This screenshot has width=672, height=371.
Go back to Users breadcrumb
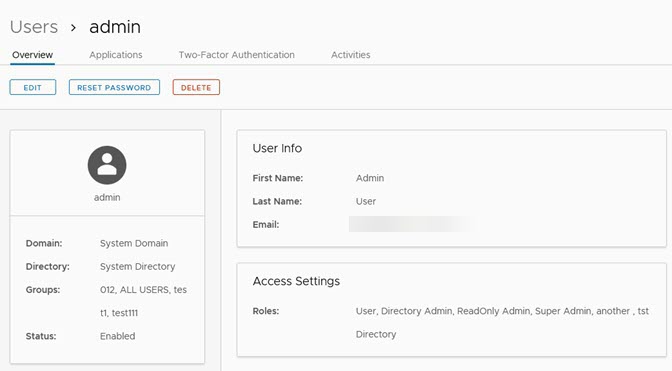[34, 27]
